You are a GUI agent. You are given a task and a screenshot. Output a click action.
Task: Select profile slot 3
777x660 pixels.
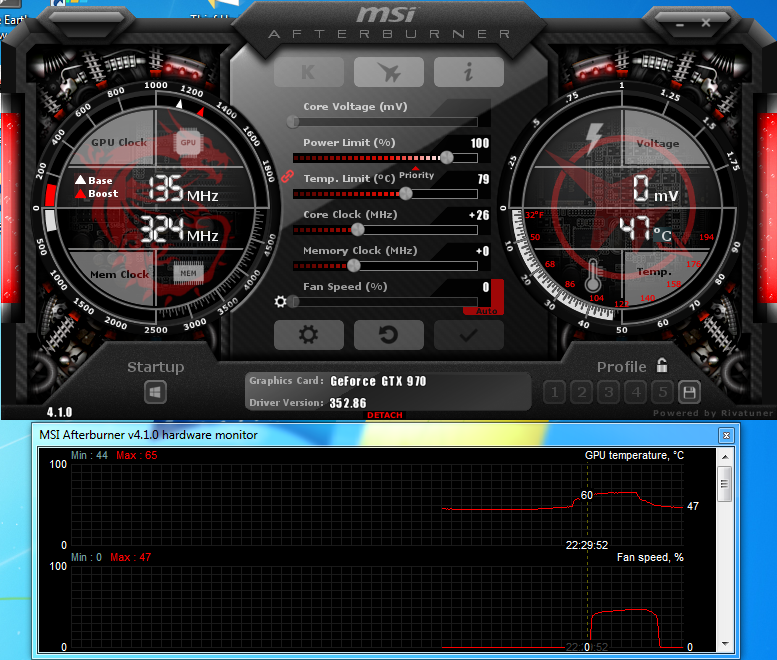(609, 393)
